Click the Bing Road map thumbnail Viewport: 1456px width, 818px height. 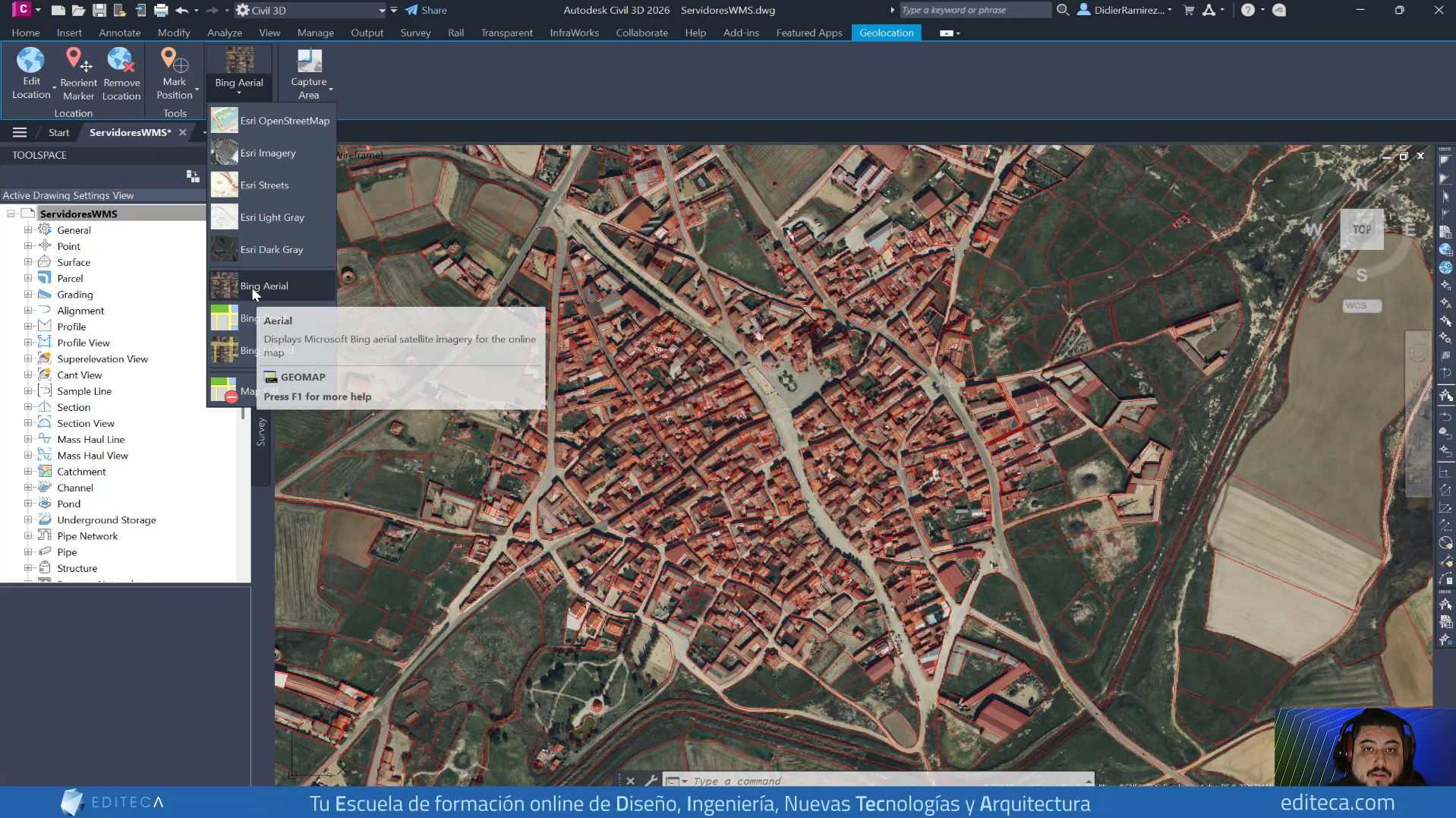(224, 317)
